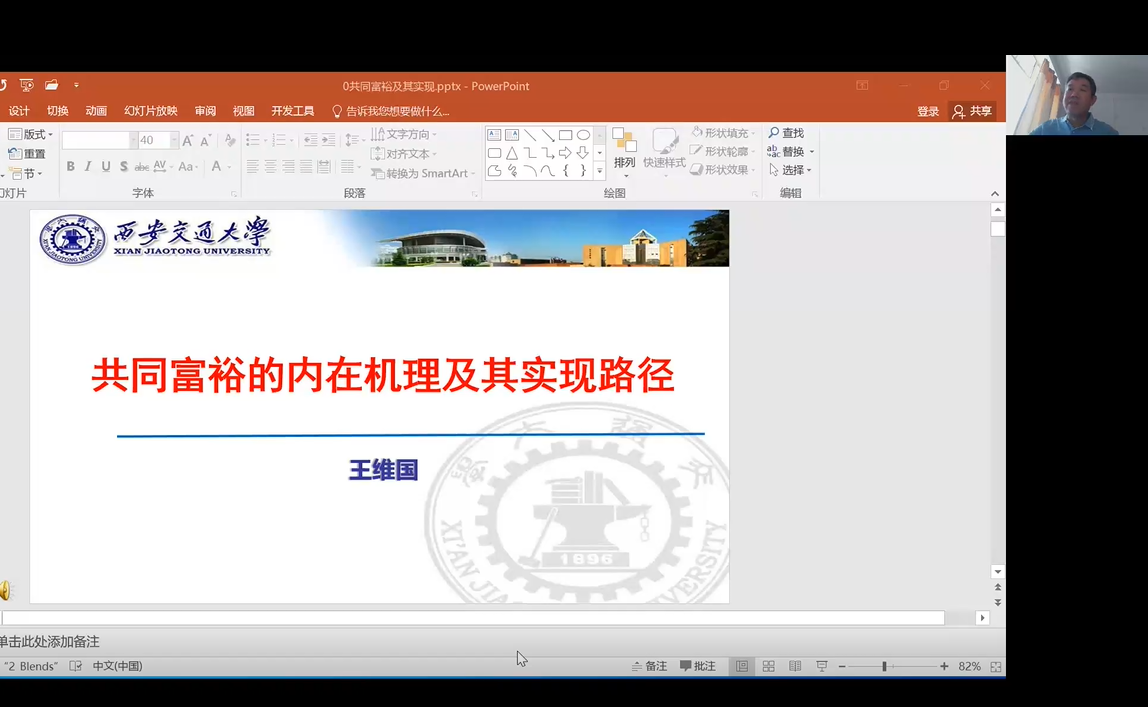Image resolution: width=1148 pixels, height=707 pixels.
Task: Open the slide sorter view
Action: coord(768,666)
